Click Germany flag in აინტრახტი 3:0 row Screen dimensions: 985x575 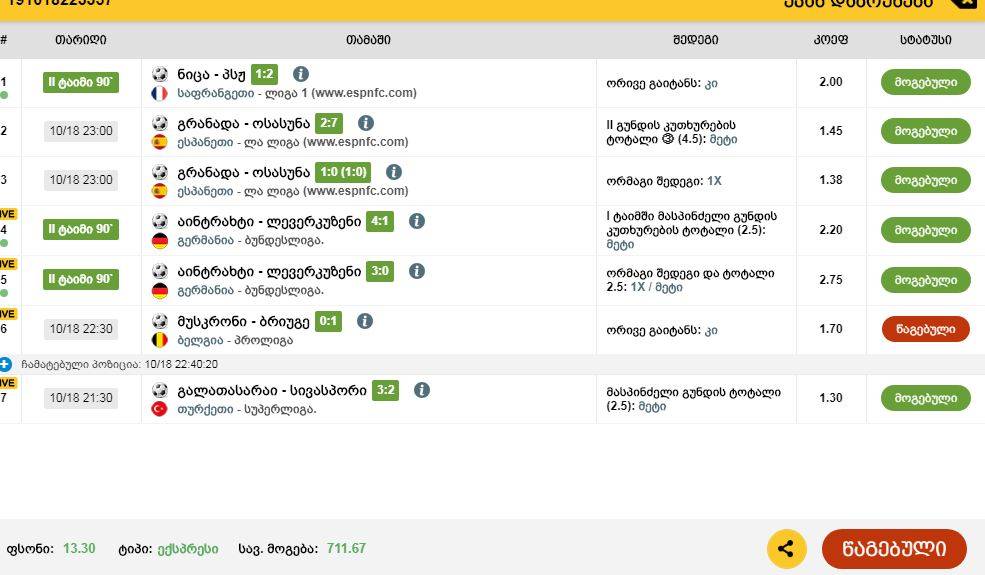click(160, 291)
